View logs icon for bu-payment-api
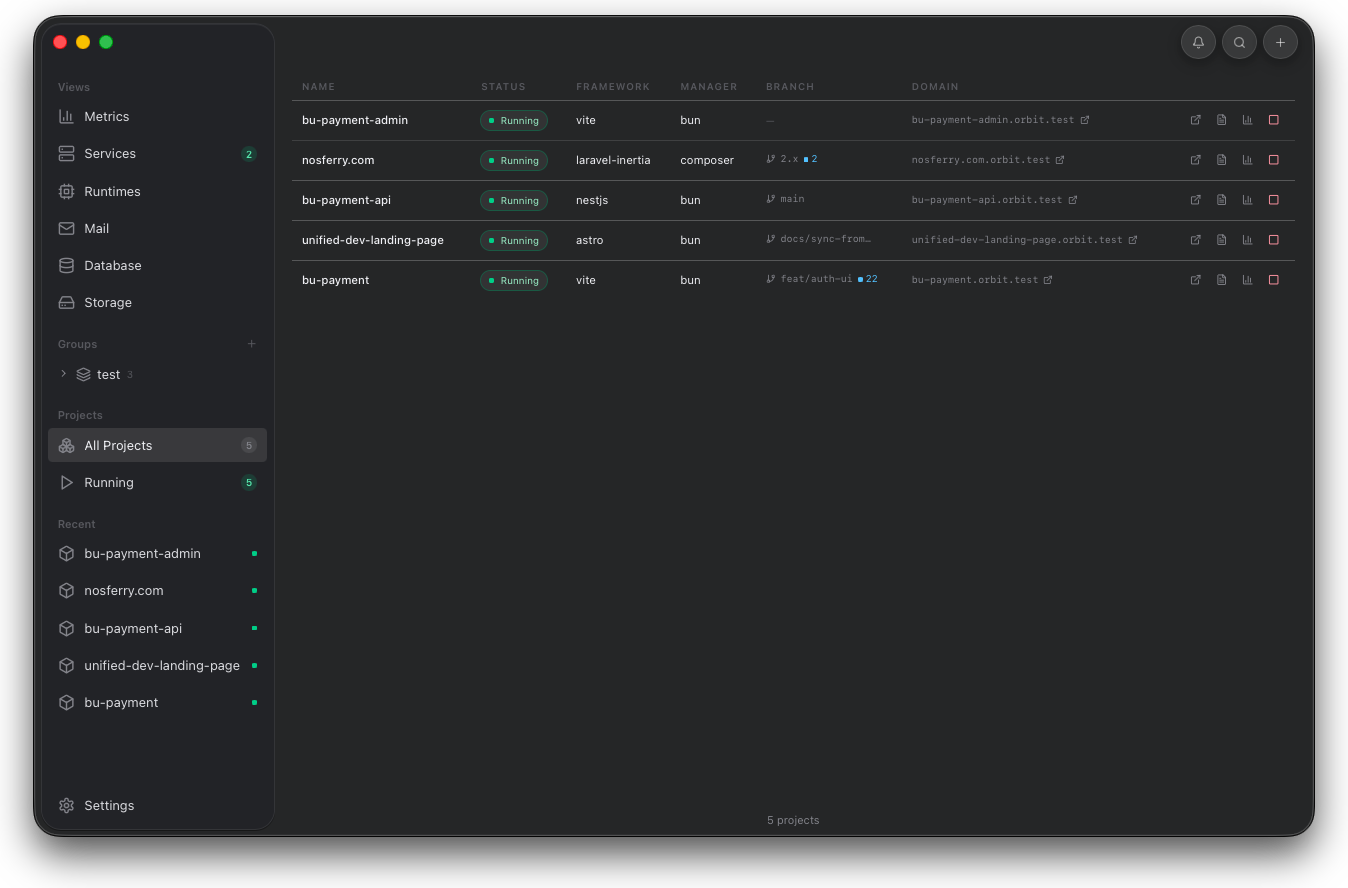 1221,200
